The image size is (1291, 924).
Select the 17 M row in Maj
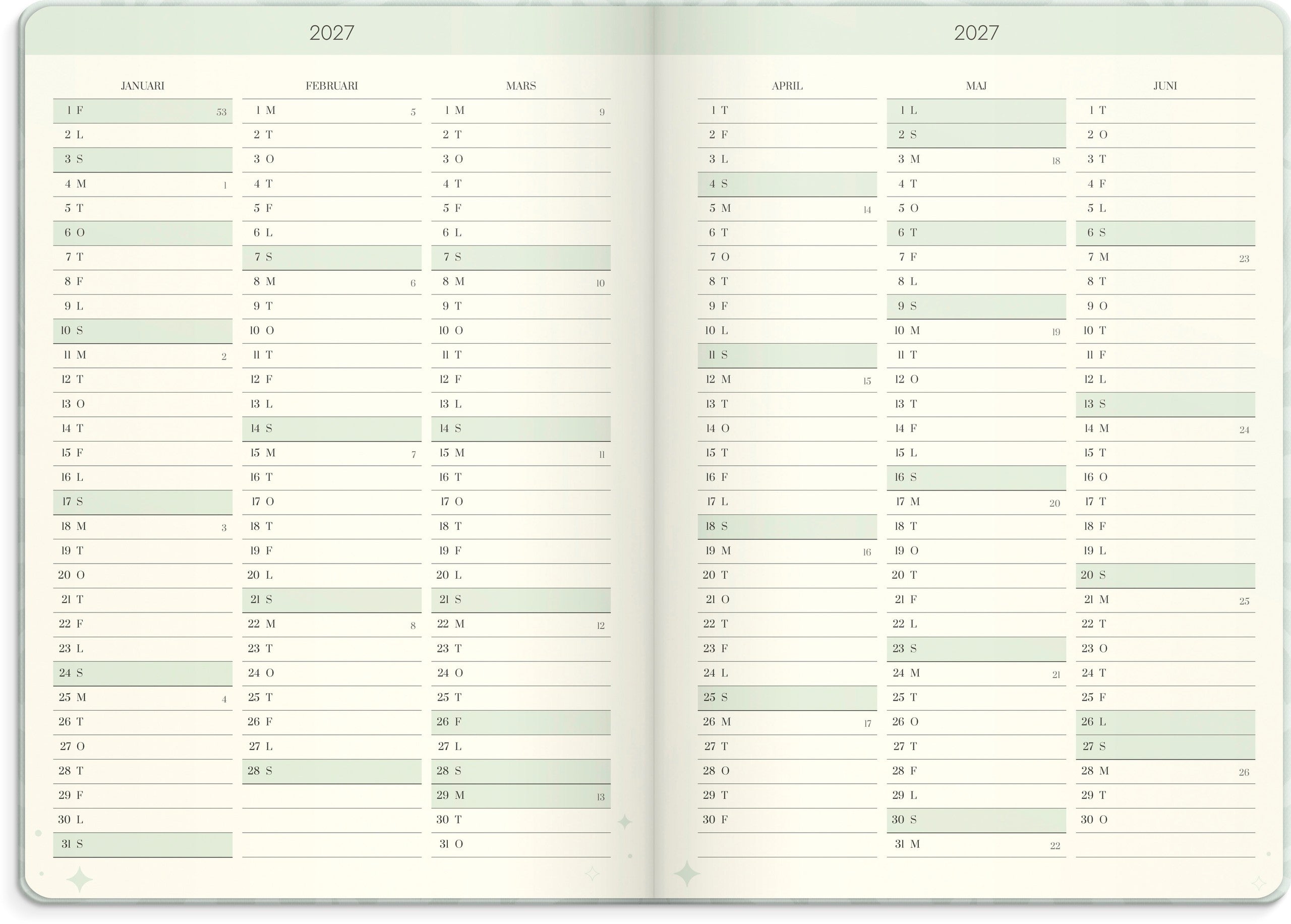point(976,503)
